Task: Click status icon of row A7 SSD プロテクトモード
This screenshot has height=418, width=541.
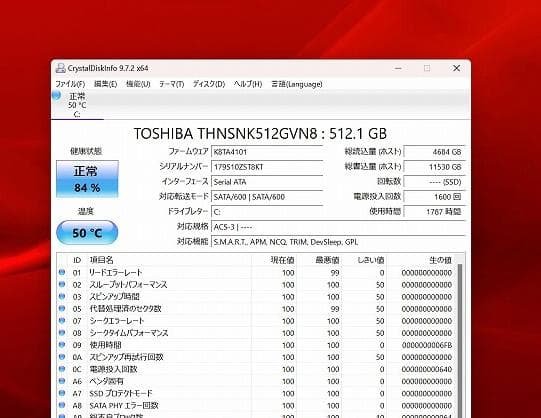Action: (62, 393)
